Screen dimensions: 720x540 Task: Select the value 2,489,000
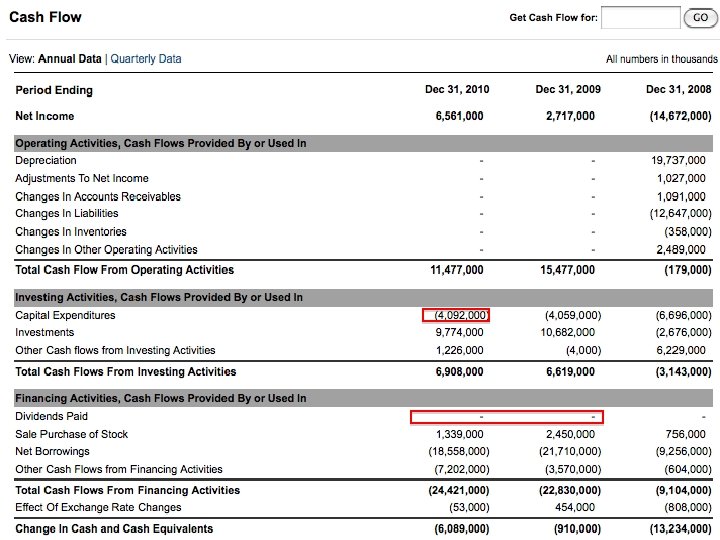(x=681, y=249)
